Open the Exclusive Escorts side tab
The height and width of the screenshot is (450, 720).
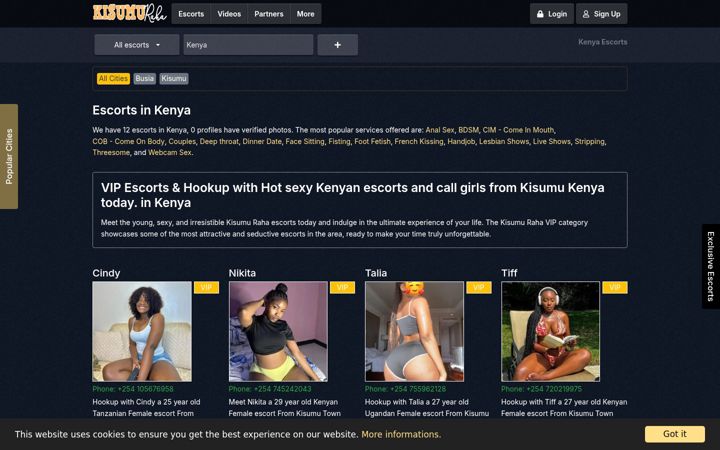pyautogui.click(x=711, y=266)
